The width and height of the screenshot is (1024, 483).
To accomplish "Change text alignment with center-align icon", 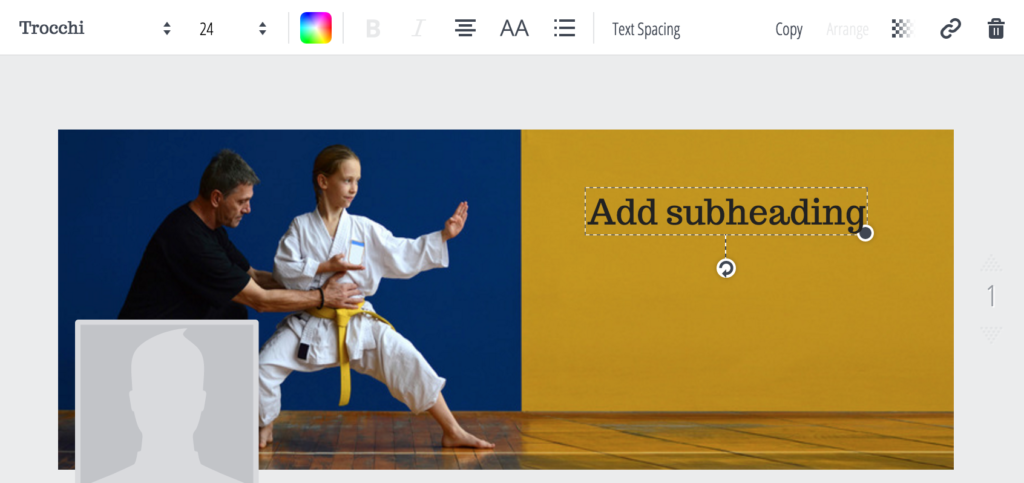I will click(x=465, y=28).
